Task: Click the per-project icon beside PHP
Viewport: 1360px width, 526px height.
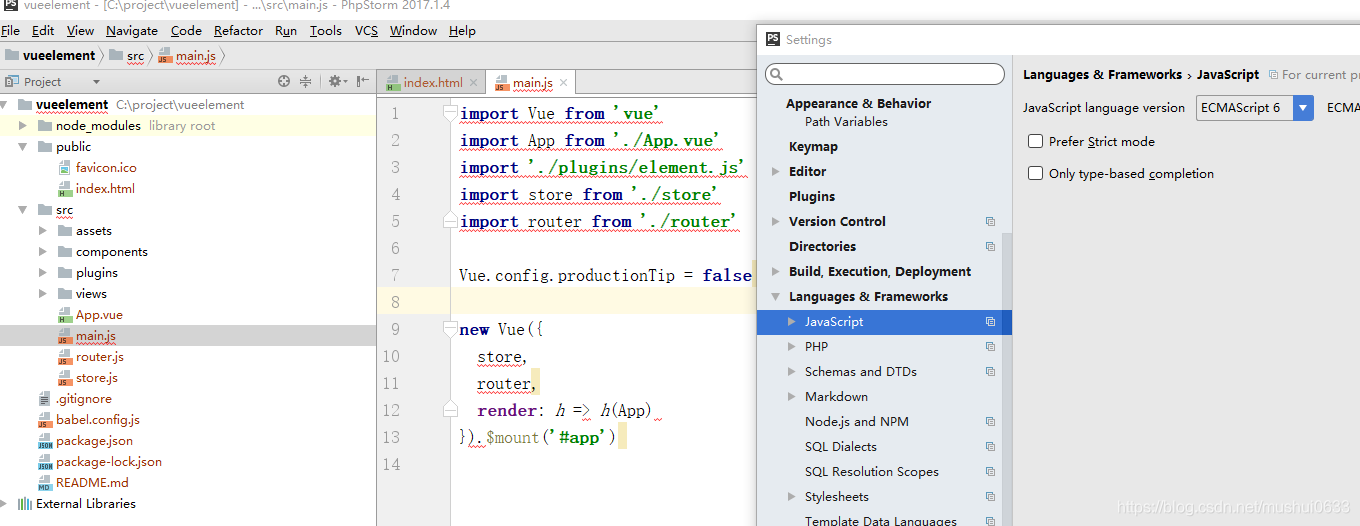Action: pyautogui.click(x=990, y=347)
